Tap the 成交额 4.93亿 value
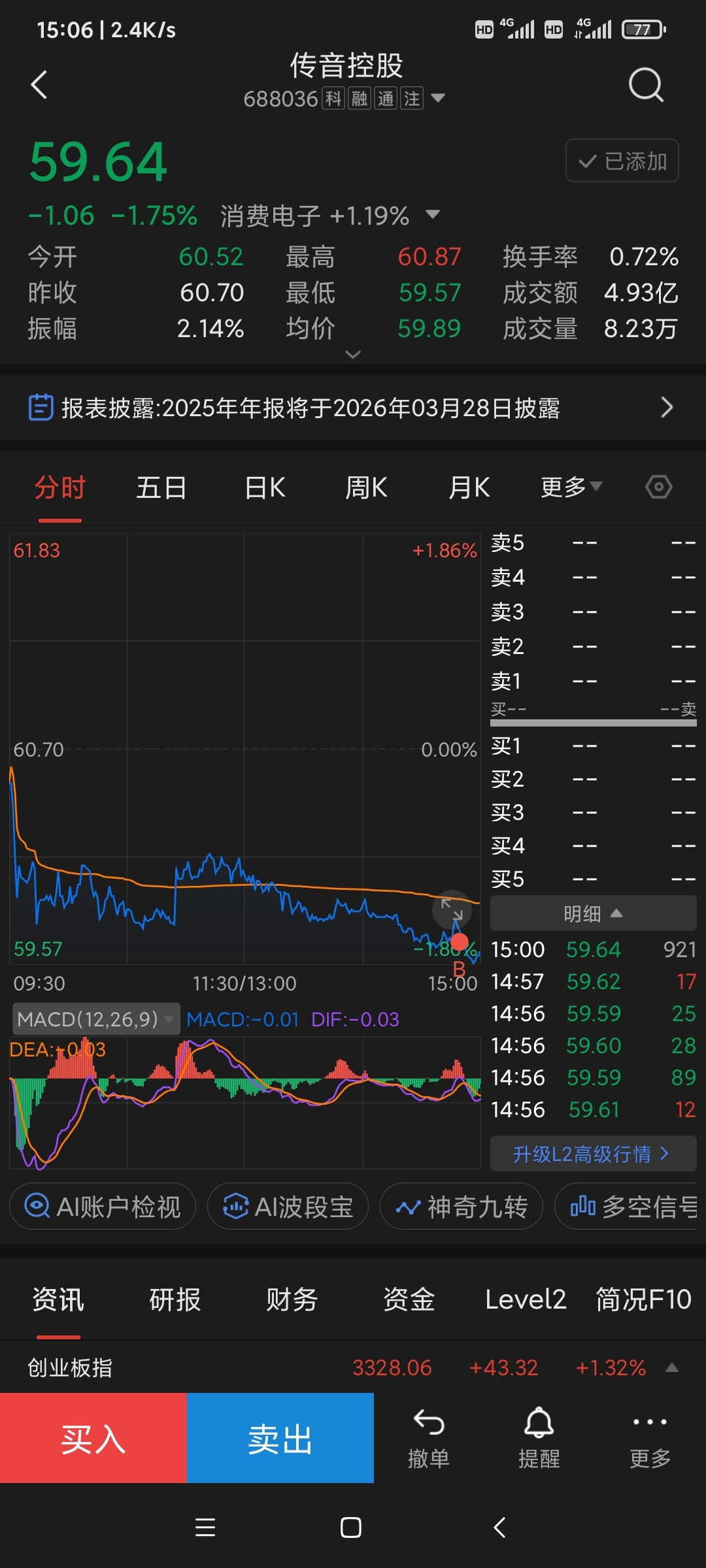The height and width of the screenshot is (1568, 706). click(x=641, y=293)
